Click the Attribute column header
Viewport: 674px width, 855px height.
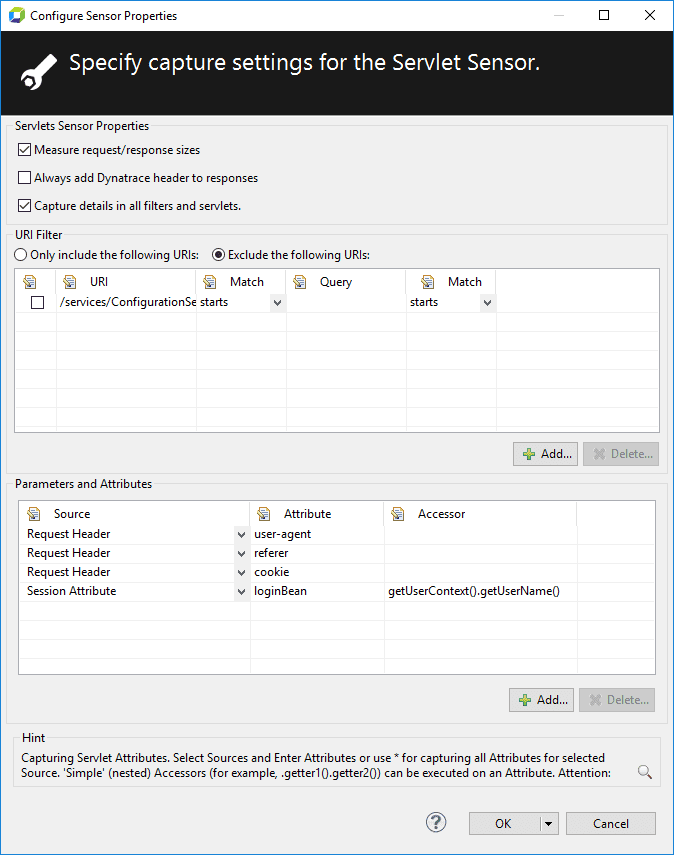(317, 514)
